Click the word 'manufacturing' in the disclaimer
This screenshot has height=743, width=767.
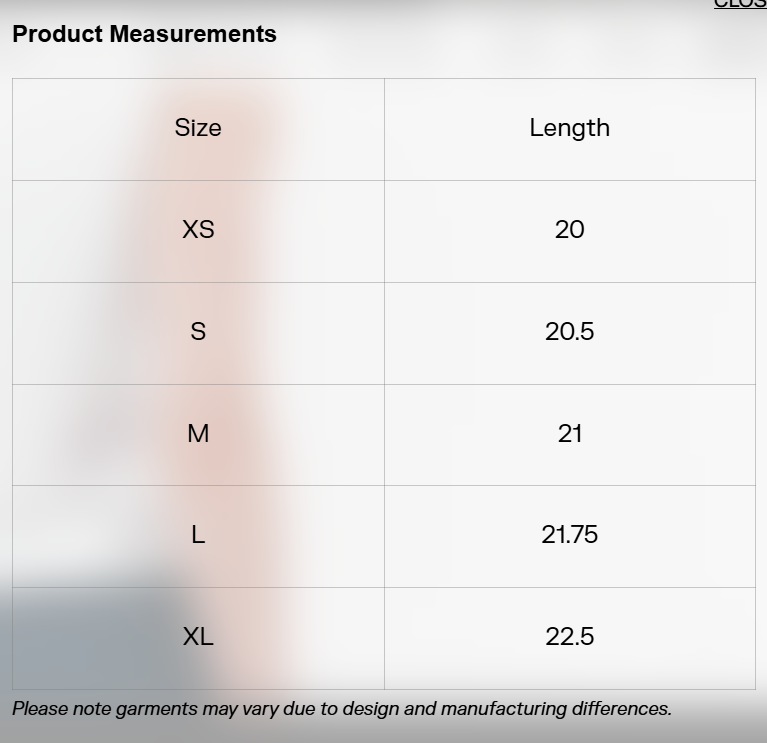click(x=503, y=709)
